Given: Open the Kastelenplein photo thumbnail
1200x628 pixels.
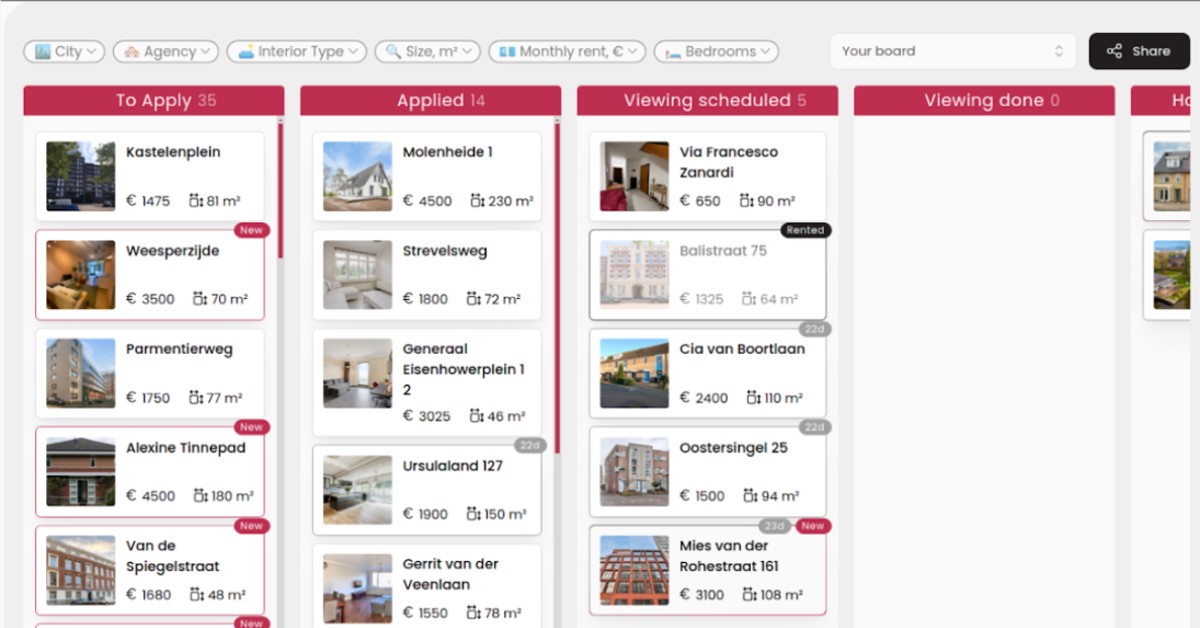Looking at the screenshot, I should click(81, 176).
